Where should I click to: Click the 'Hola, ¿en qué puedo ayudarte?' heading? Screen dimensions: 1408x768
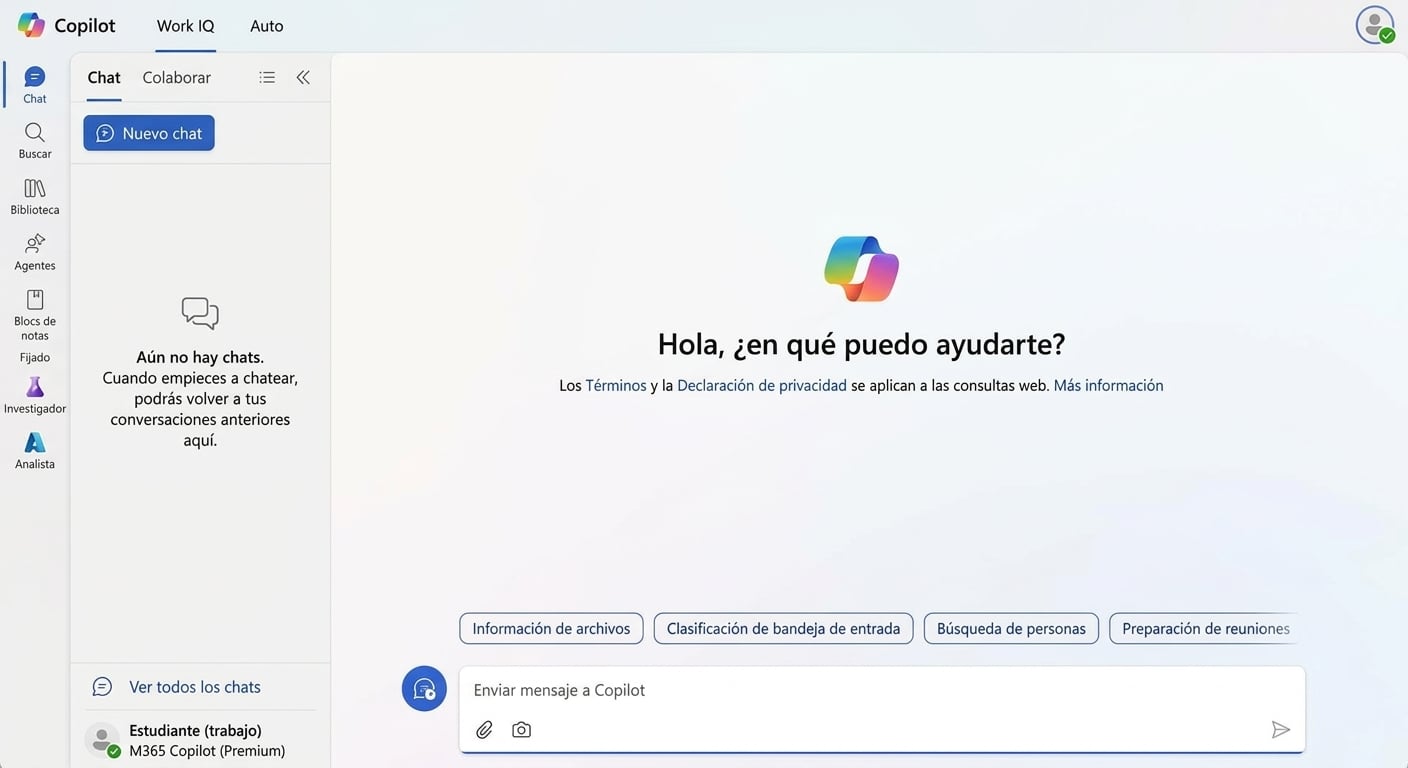pos(861,344)
